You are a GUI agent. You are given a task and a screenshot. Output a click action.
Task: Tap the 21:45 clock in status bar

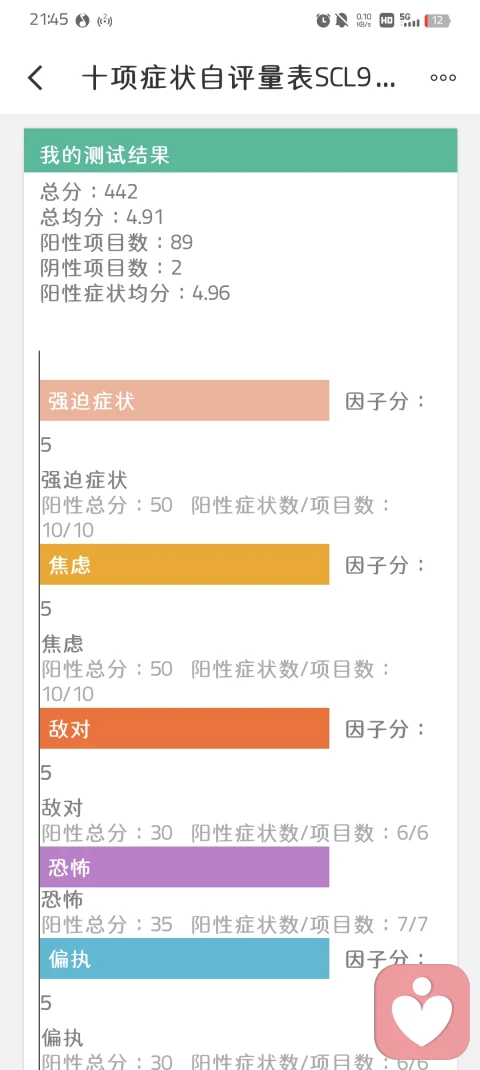pyautogui.click(x=49, y=20)
